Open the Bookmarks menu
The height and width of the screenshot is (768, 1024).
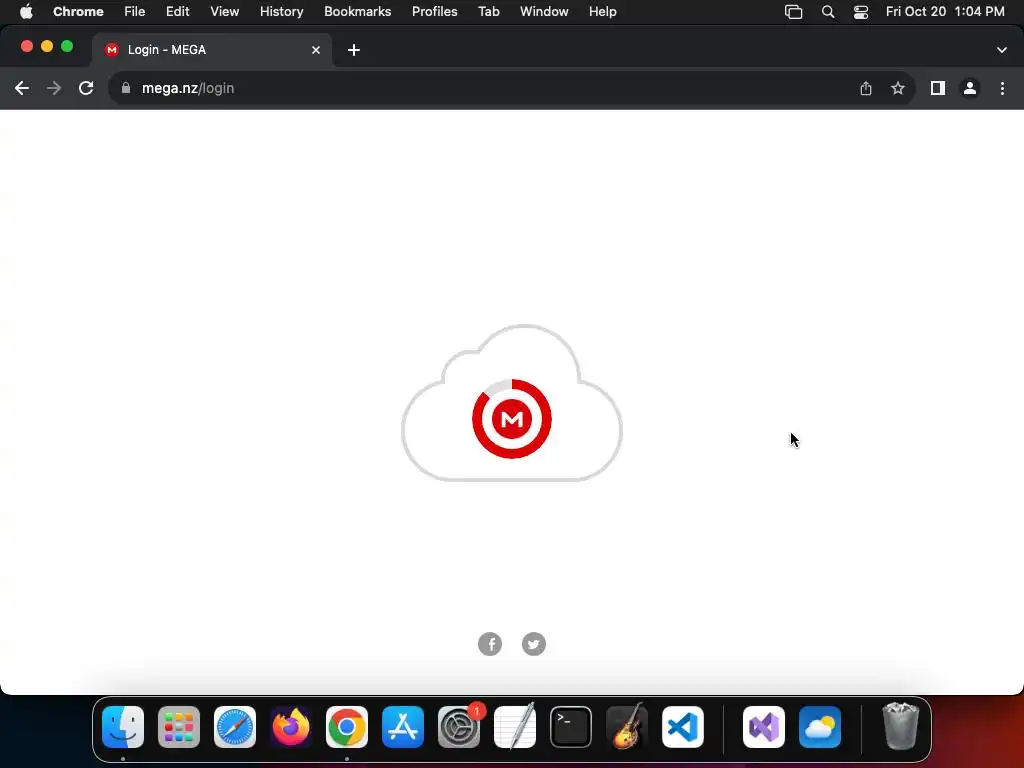pyautogui.click(x=358, y=12)
